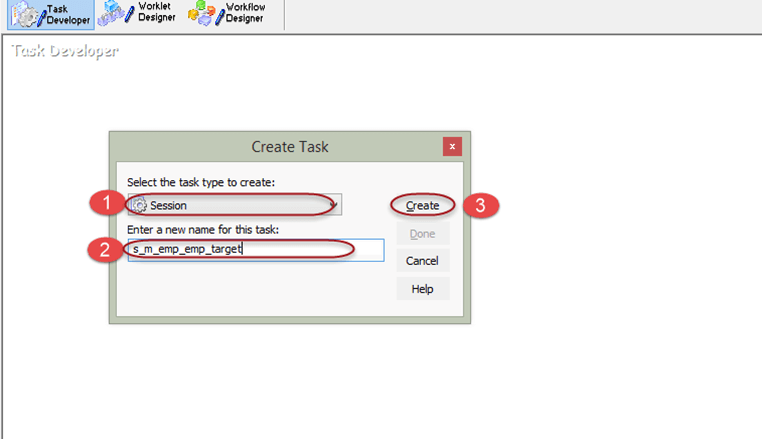Click the red annotation circle numbered 2
The image size is (762, 439).
click(103, 250)
